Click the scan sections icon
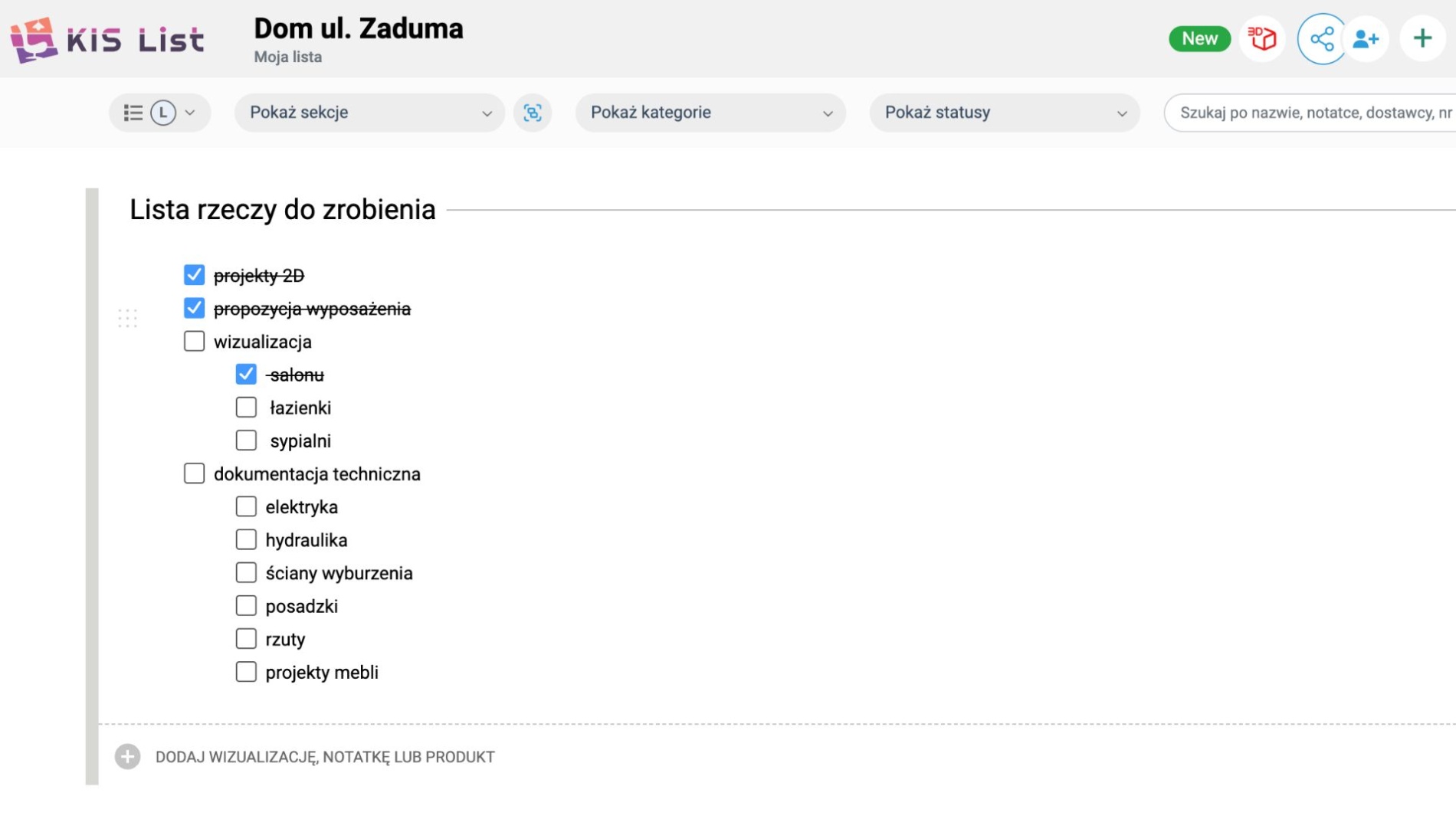The width and height of the screenshot is (1456, 819). 533,113
